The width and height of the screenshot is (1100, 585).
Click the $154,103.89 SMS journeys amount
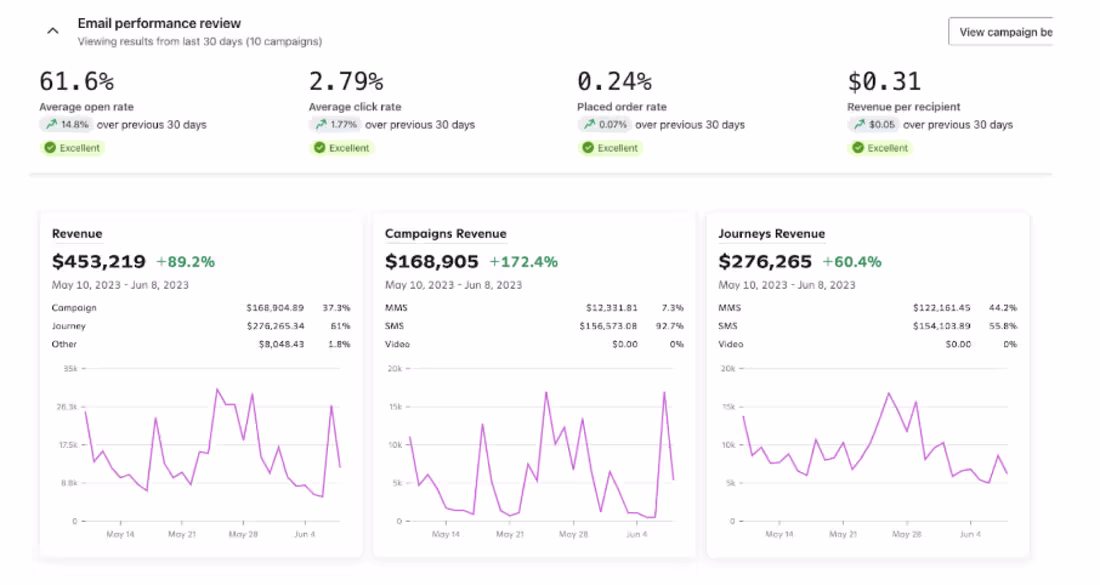(x=941, y=326)
